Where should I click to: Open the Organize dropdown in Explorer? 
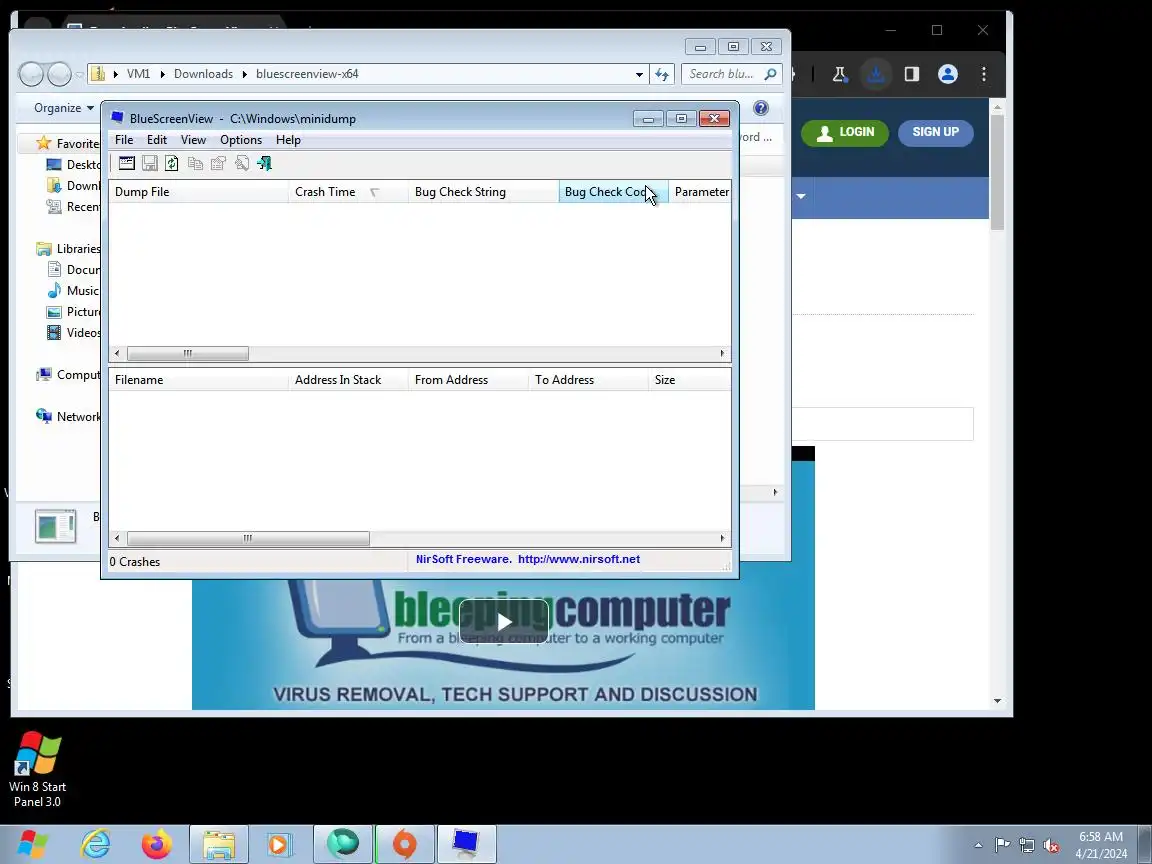click(64, 108)
